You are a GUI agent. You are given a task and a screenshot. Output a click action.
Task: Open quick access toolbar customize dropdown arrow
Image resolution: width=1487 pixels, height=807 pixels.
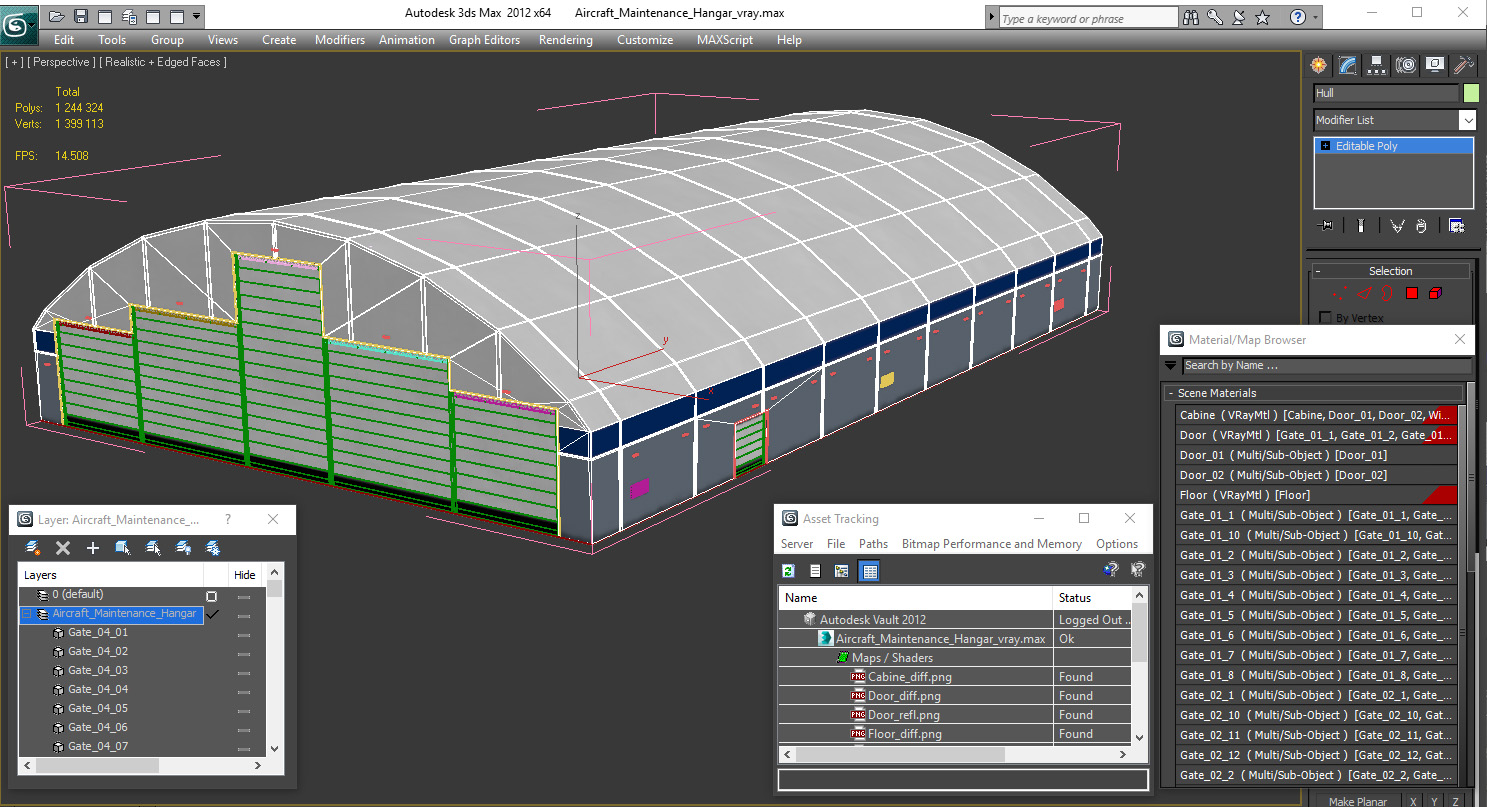196,16
